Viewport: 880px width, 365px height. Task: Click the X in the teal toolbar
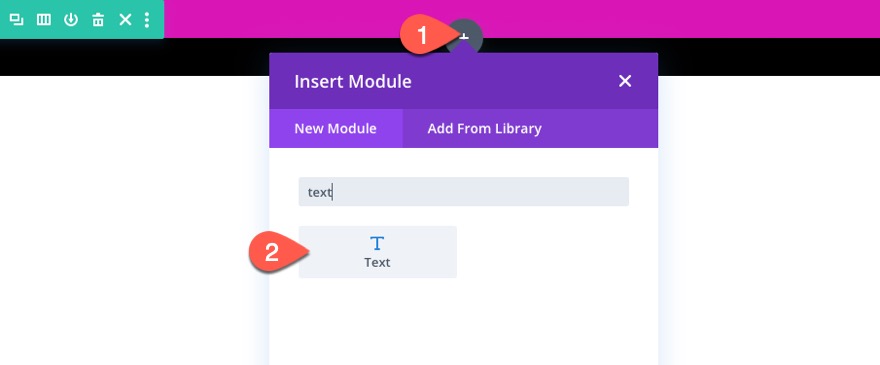tap(125, 20)
